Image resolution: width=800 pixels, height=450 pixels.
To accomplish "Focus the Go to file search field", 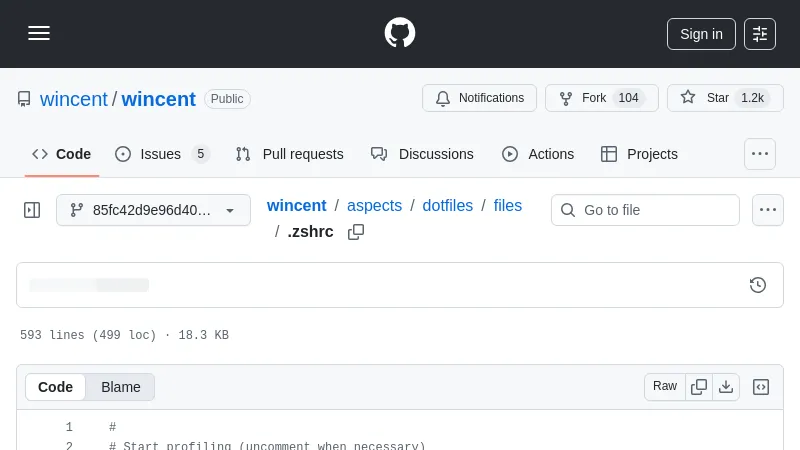I will [x=655, y=210].
